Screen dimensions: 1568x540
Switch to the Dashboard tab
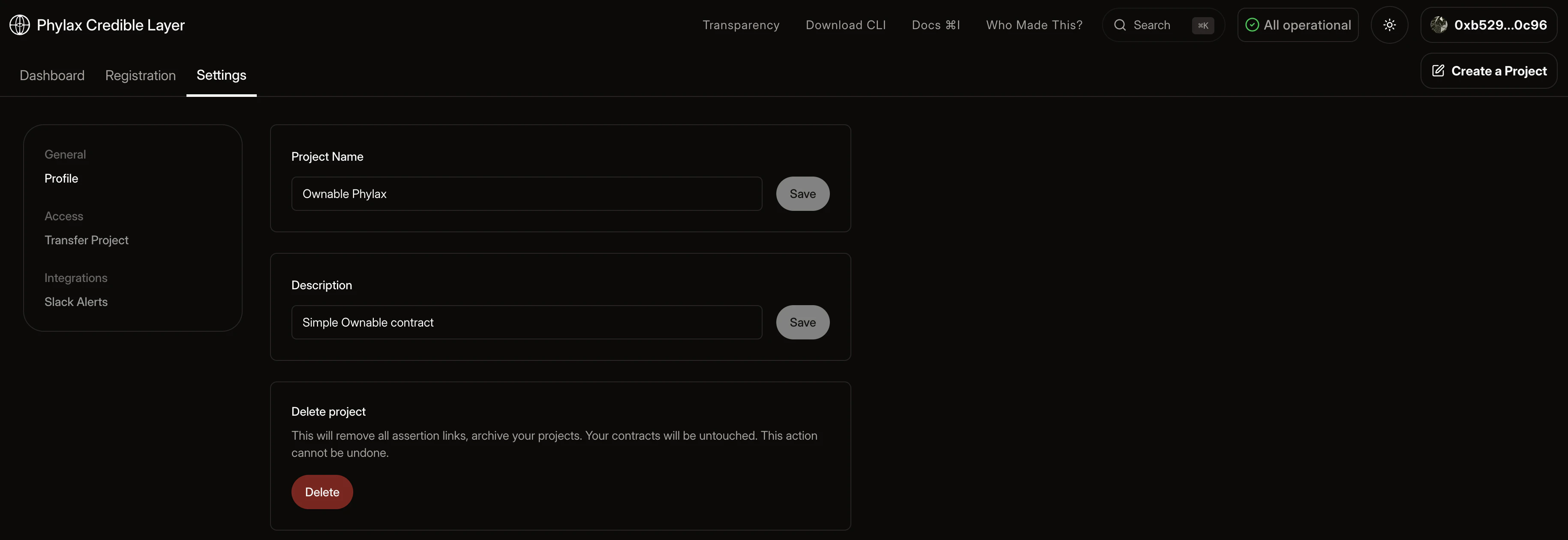52,75
